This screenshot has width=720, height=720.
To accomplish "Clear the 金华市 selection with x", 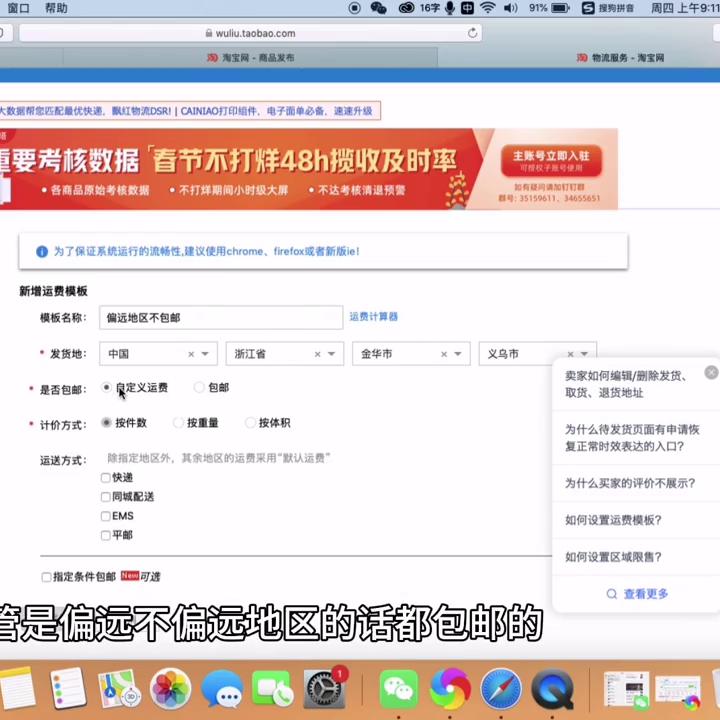I will pos(444,354).
